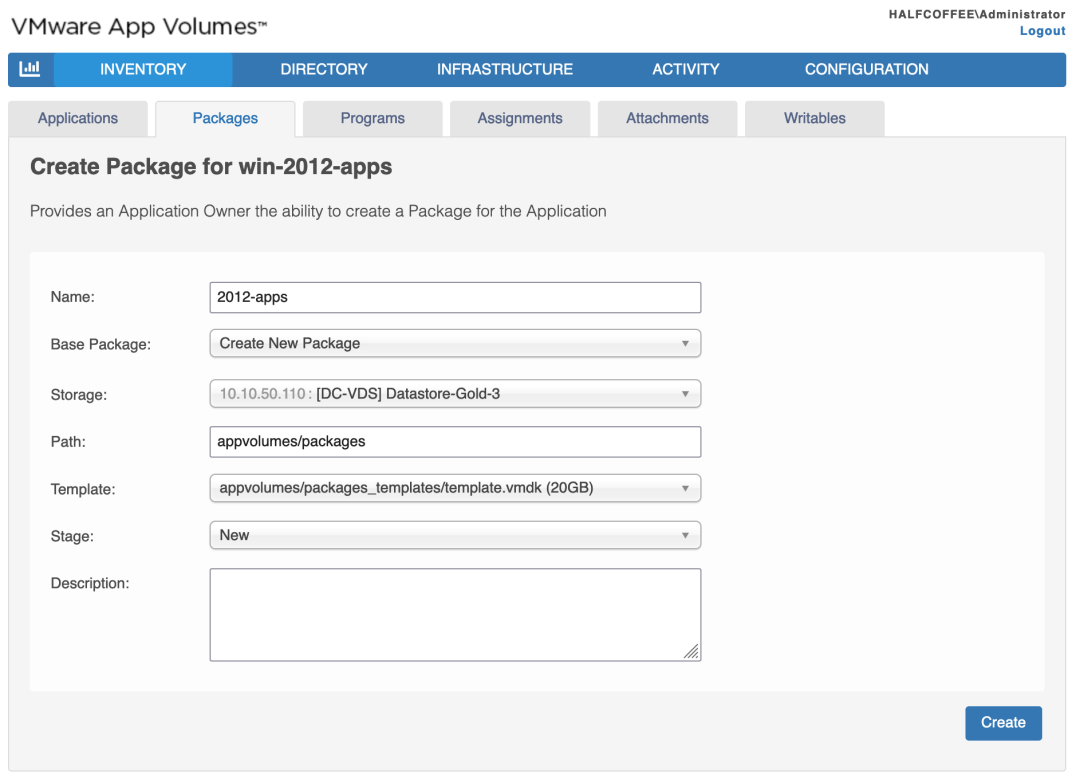Open the Template dropdown
1080x779 pixels.
[x=455, y=488]
